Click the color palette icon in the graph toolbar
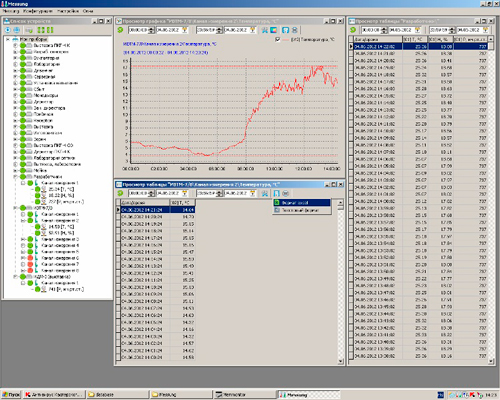Image resolution: width=500 pixels, height=400 pixels. coord(273,30)
